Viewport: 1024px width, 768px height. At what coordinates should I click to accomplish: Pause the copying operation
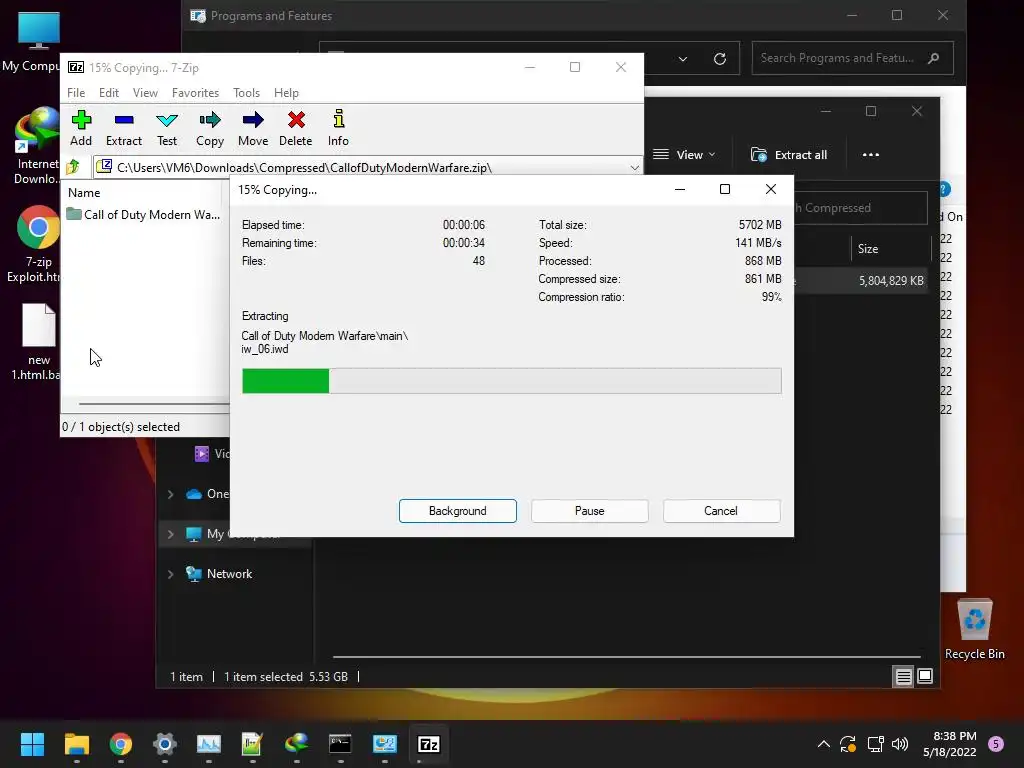click(x=590, y=511)
